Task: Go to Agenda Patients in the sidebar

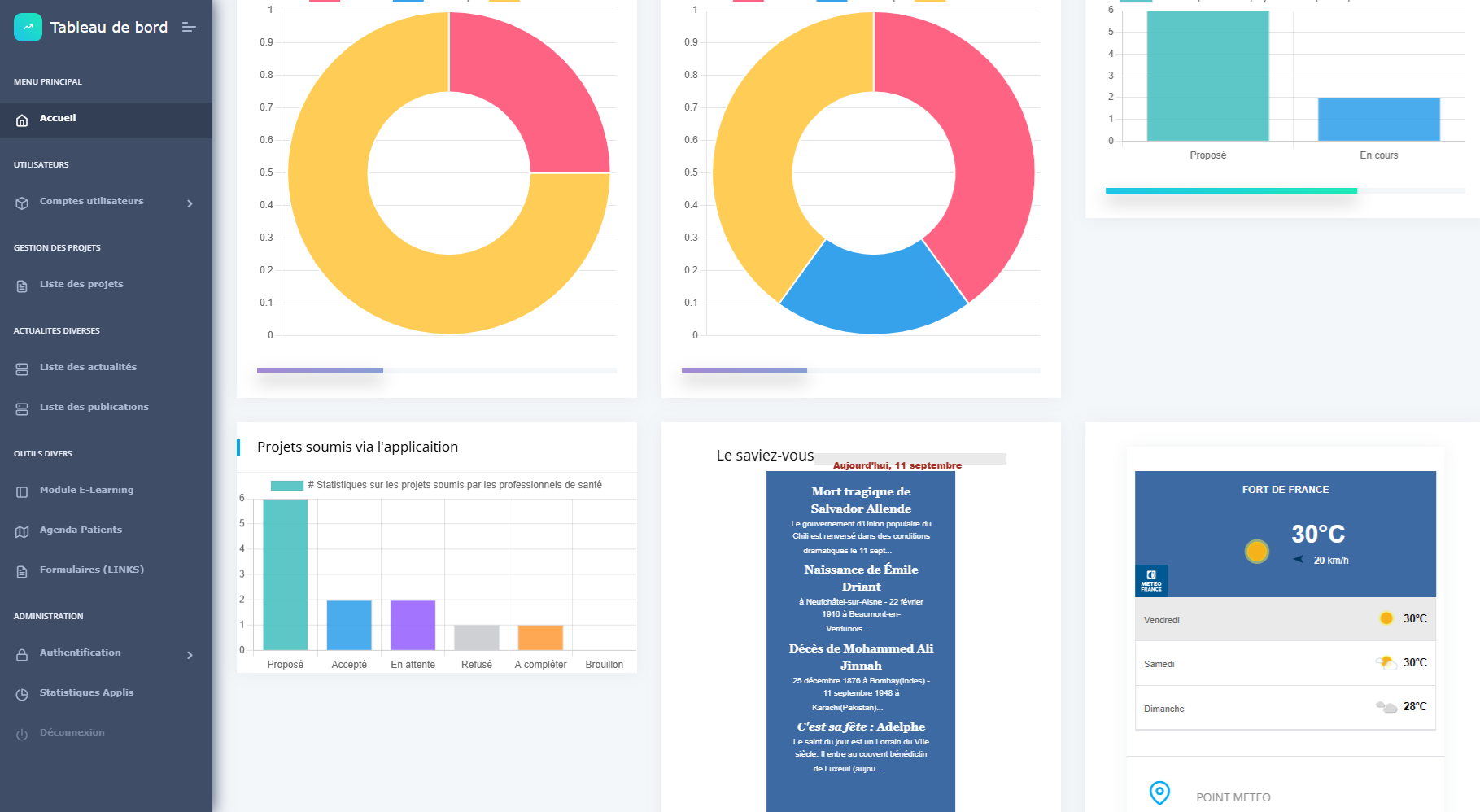Action: 81,530
